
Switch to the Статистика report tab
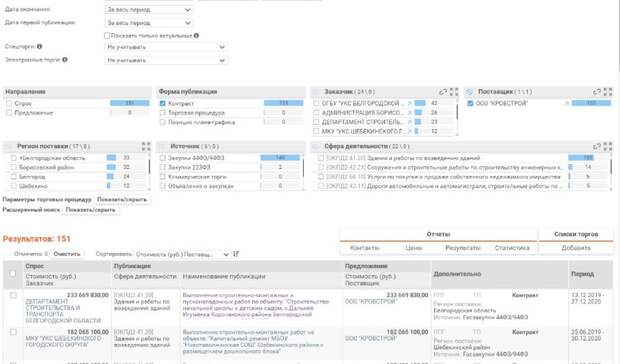[512, 248]
